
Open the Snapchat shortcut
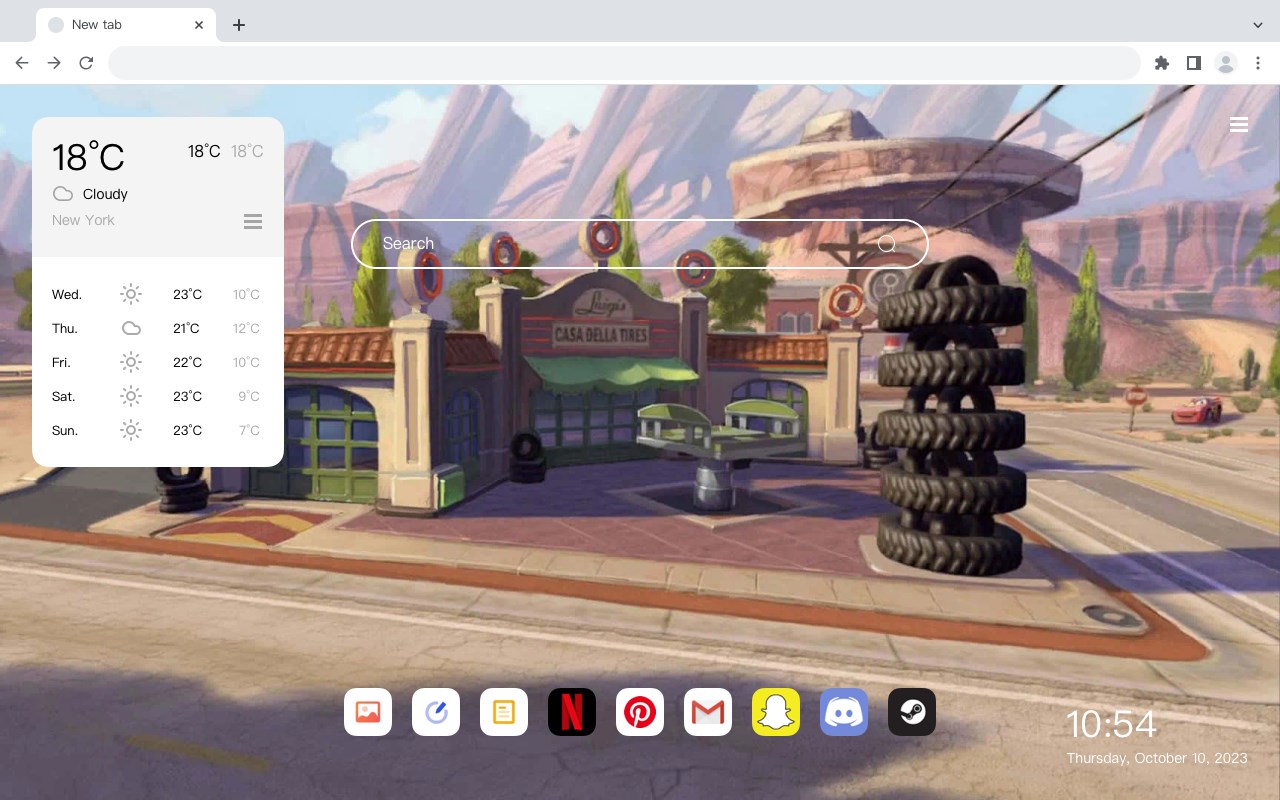tap(776, 712)
